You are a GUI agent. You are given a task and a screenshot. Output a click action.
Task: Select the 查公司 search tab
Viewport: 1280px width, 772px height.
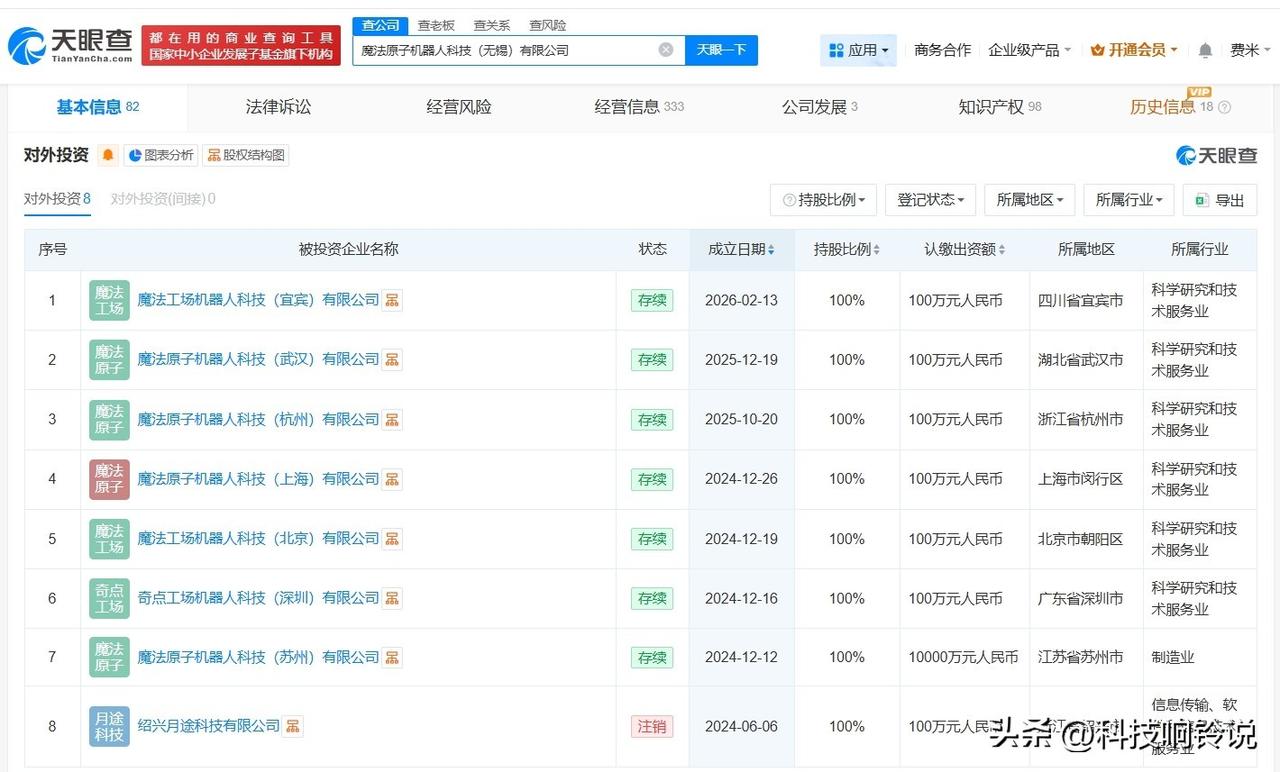tap(380, 26)
